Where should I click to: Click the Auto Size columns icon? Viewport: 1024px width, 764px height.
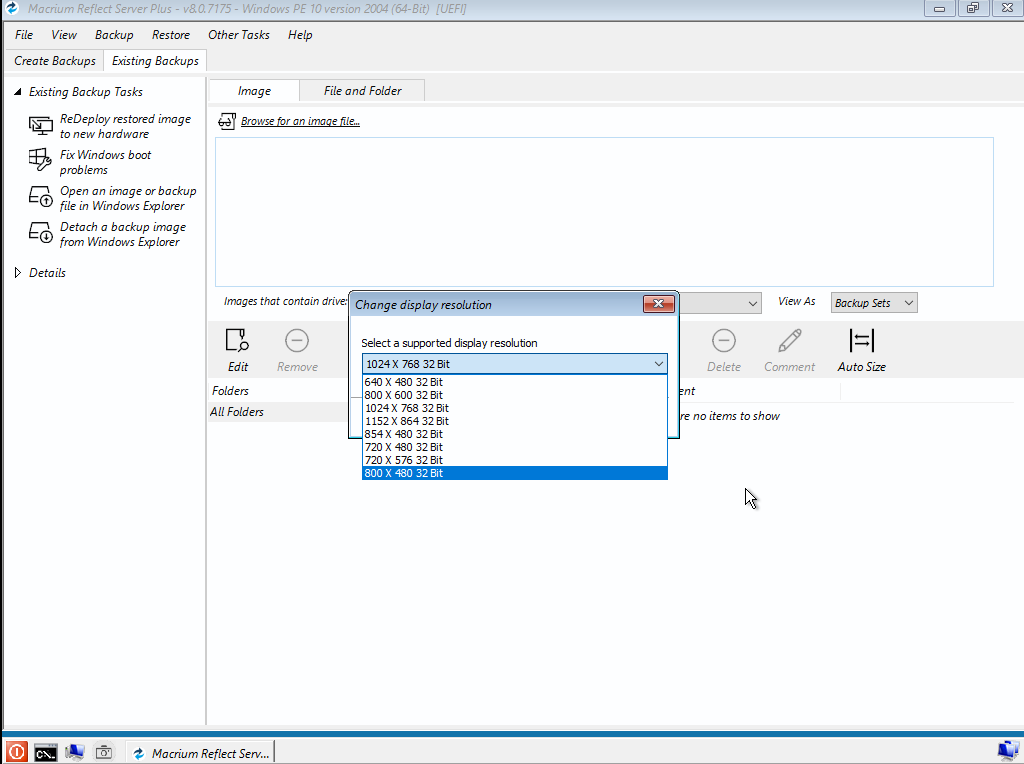pos(861,341)
